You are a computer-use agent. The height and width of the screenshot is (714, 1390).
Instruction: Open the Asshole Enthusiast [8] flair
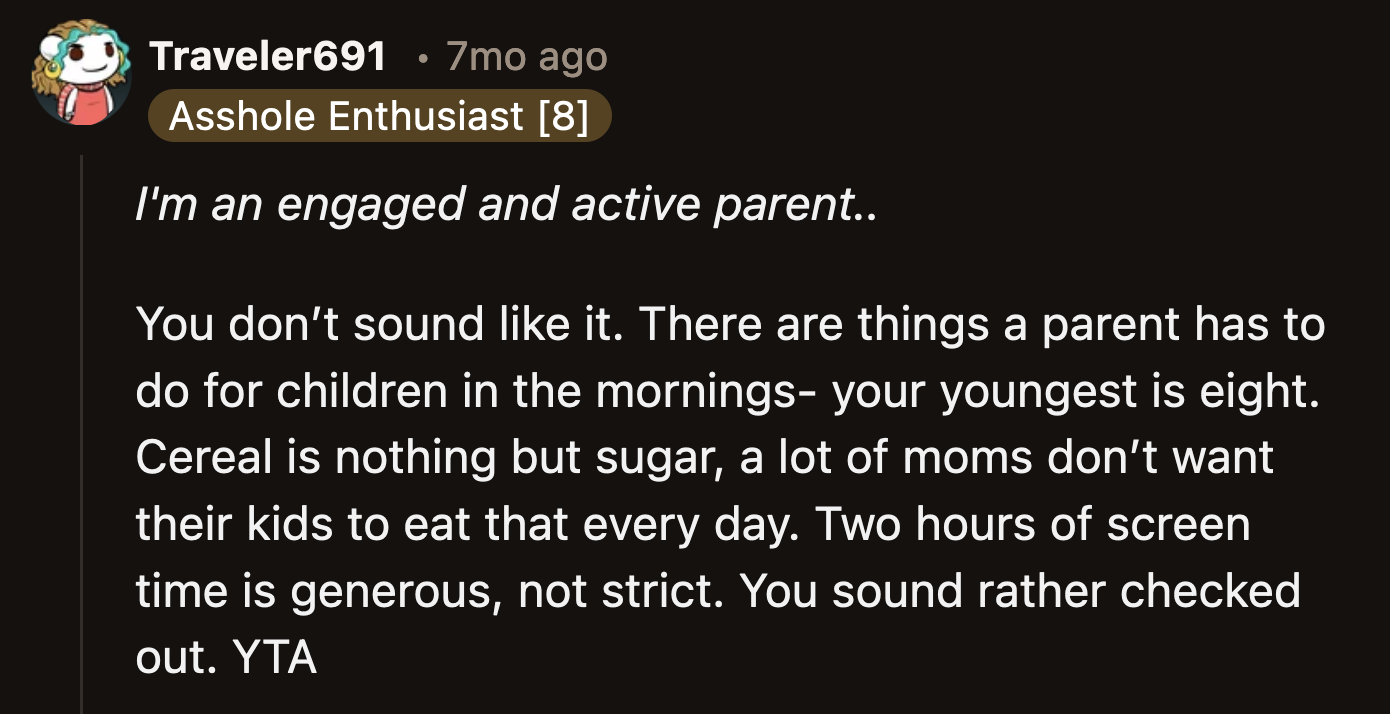380,115
